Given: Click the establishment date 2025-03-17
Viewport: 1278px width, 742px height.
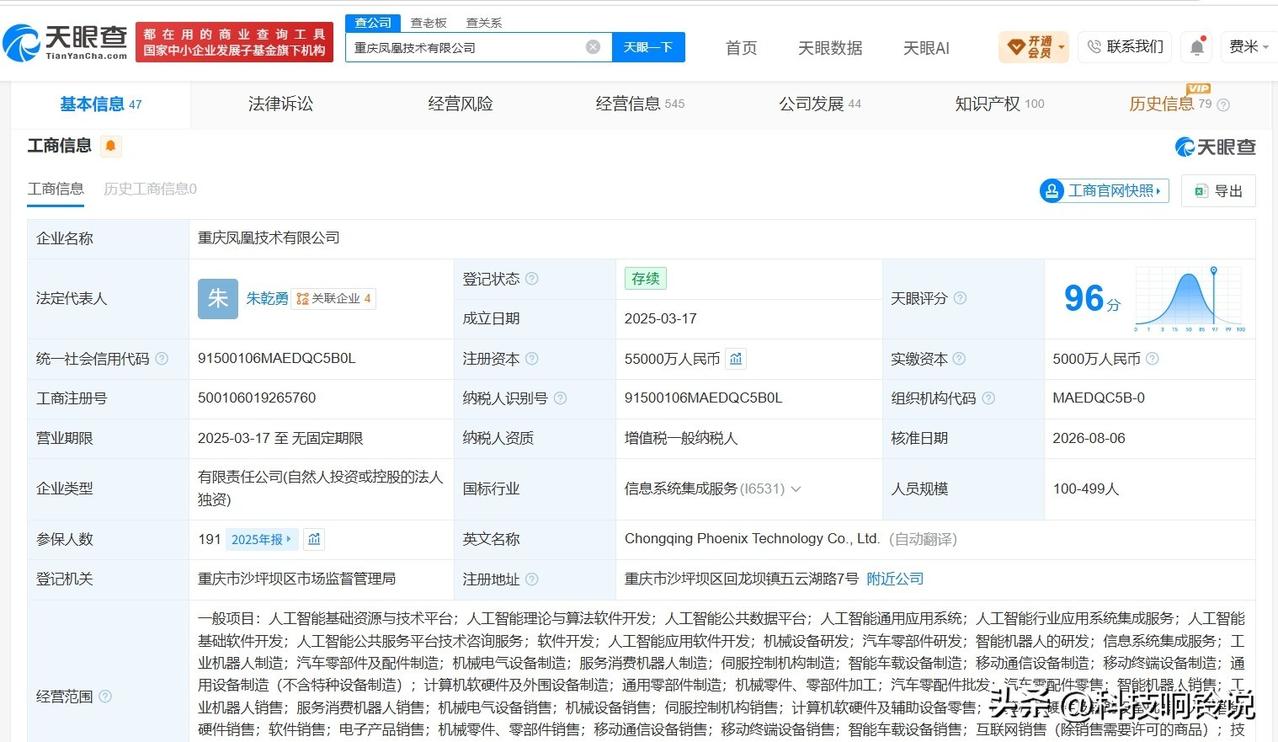Looking at the screenshot, I should [x=660, y=318].
